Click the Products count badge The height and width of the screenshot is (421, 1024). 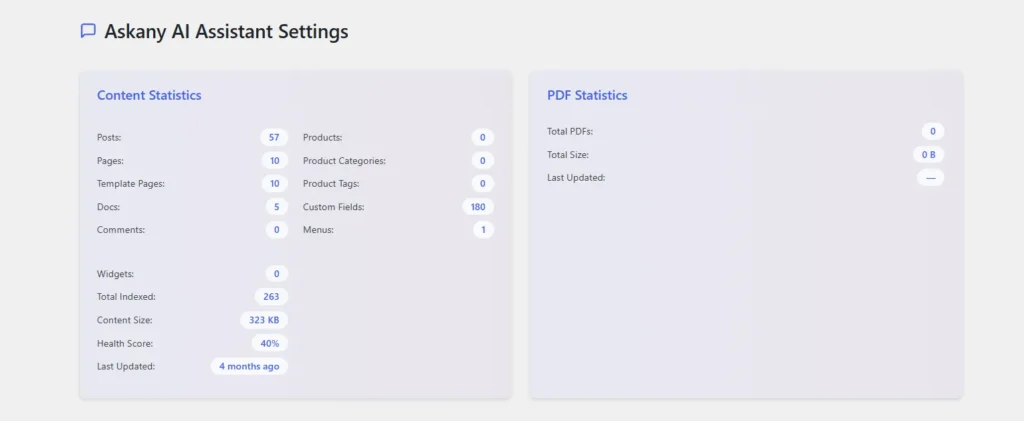click(483, 138)
